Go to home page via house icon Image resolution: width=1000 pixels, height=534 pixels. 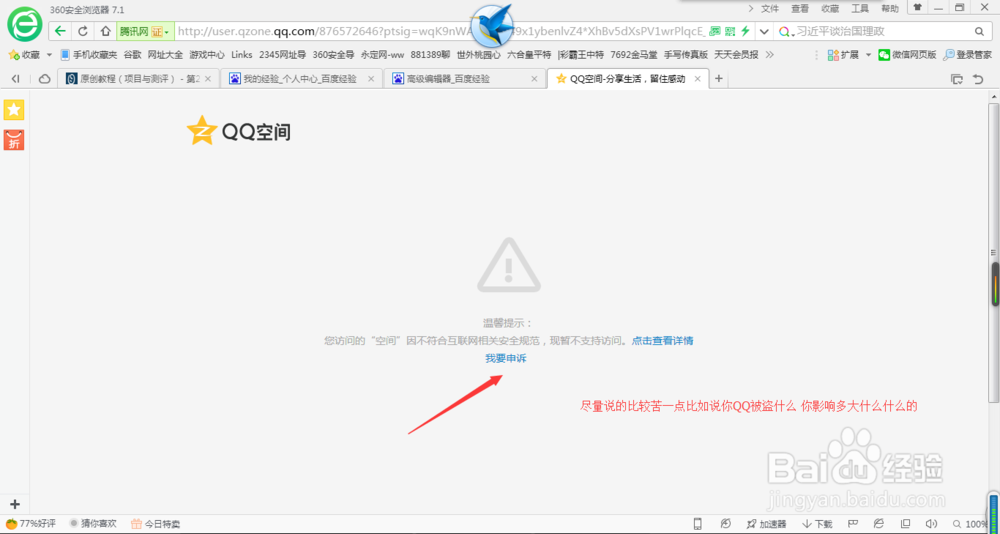(x=106, y=31)
